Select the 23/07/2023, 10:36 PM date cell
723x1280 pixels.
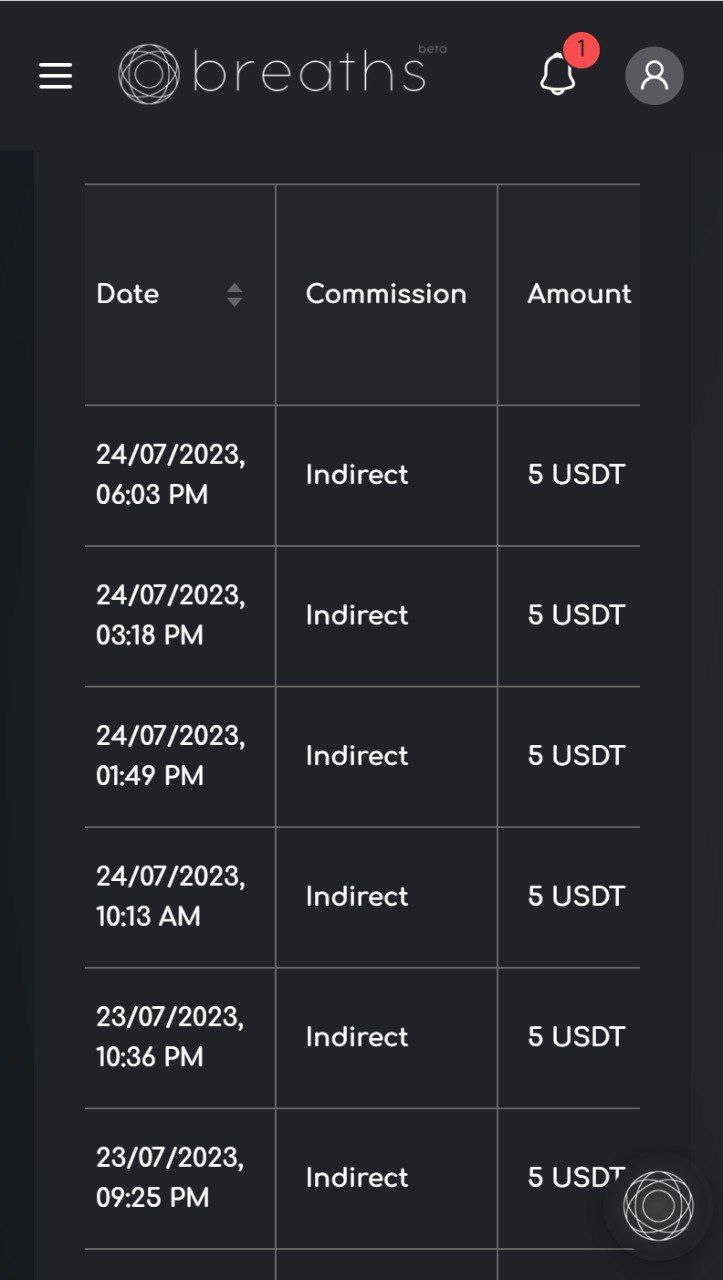(x=170, y=1037)
